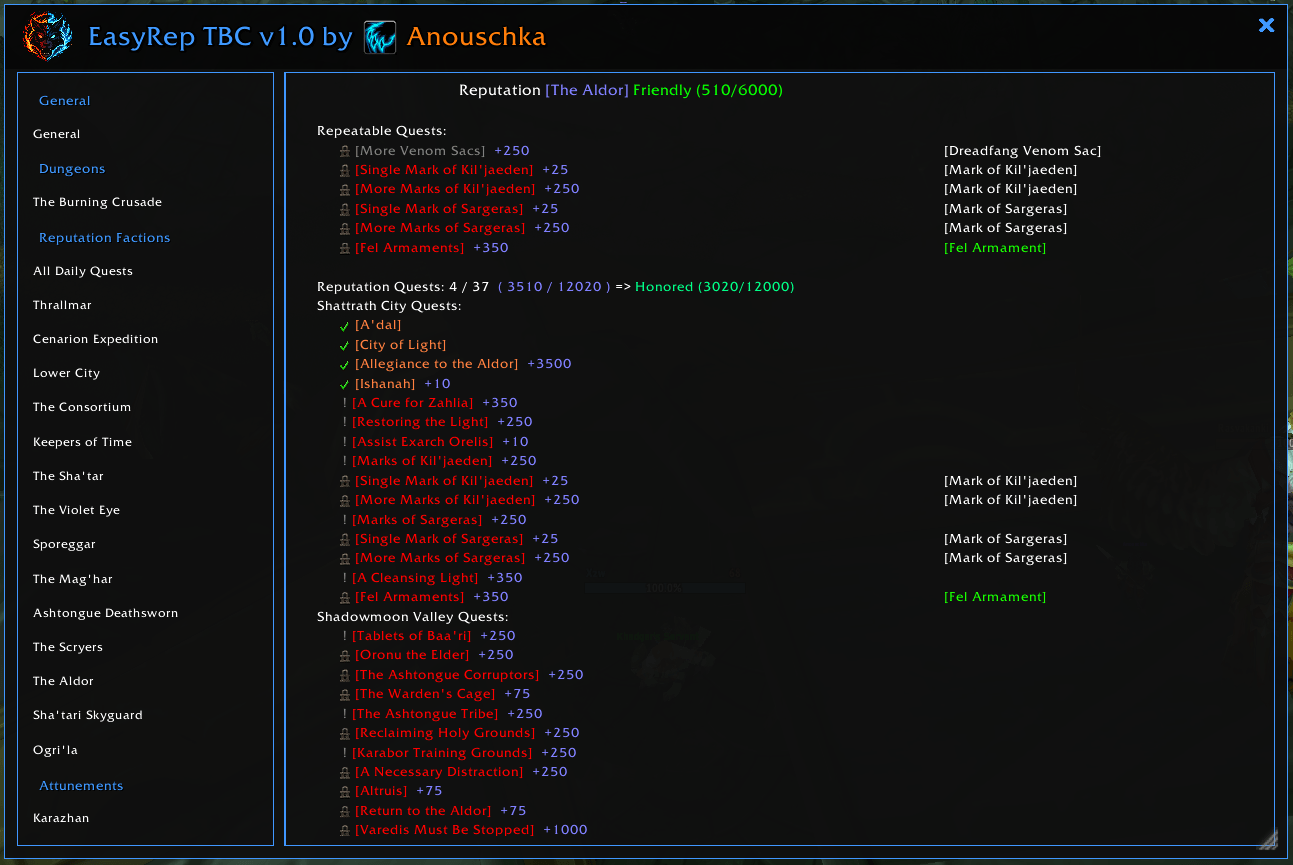1293x865 pixels.
Task: Click the repeatable icon beside More Venom Sacs
Action: 345,151
